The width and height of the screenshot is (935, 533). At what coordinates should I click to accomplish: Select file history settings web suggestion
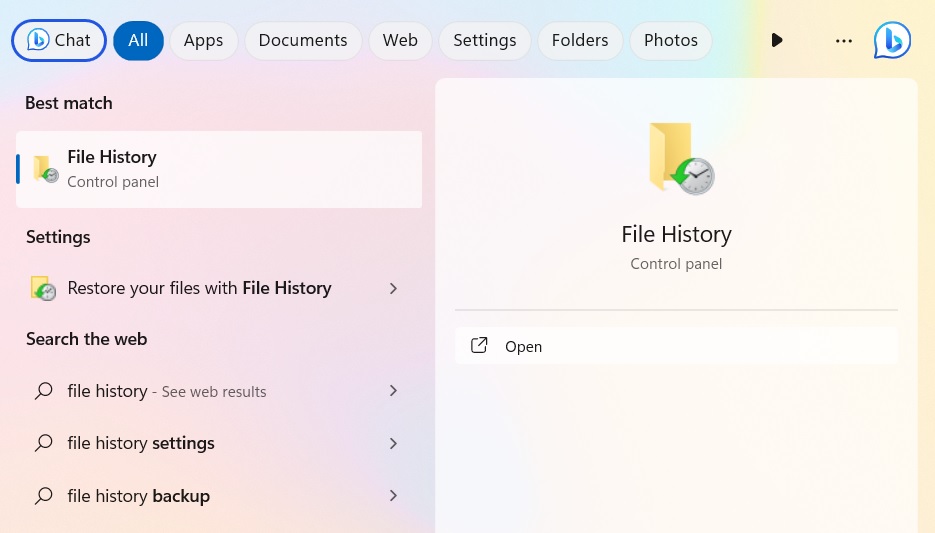(219, 443)
